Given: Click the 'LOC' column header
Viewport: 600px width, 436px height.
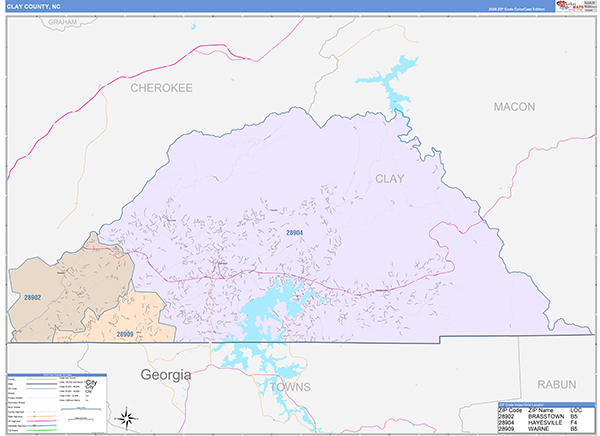Looking at the screenshot, I should [x=576, y=410].
